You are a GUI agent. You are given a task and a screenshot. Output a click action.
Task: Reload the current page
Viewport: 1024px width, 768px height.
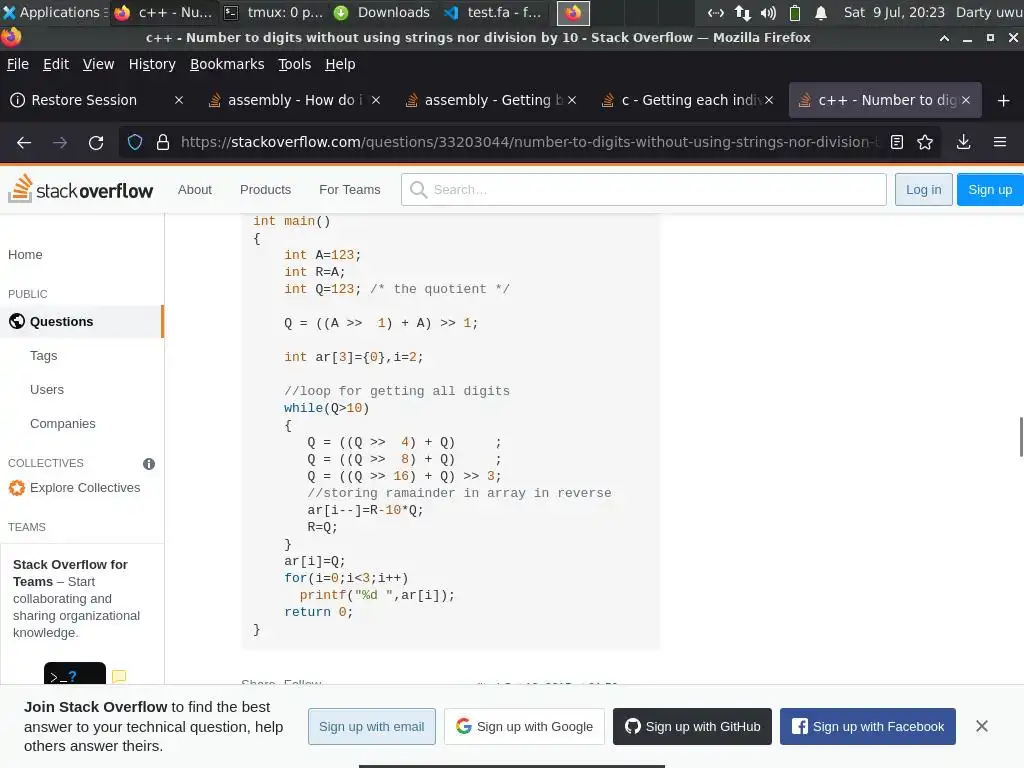[x=96, y=142]
